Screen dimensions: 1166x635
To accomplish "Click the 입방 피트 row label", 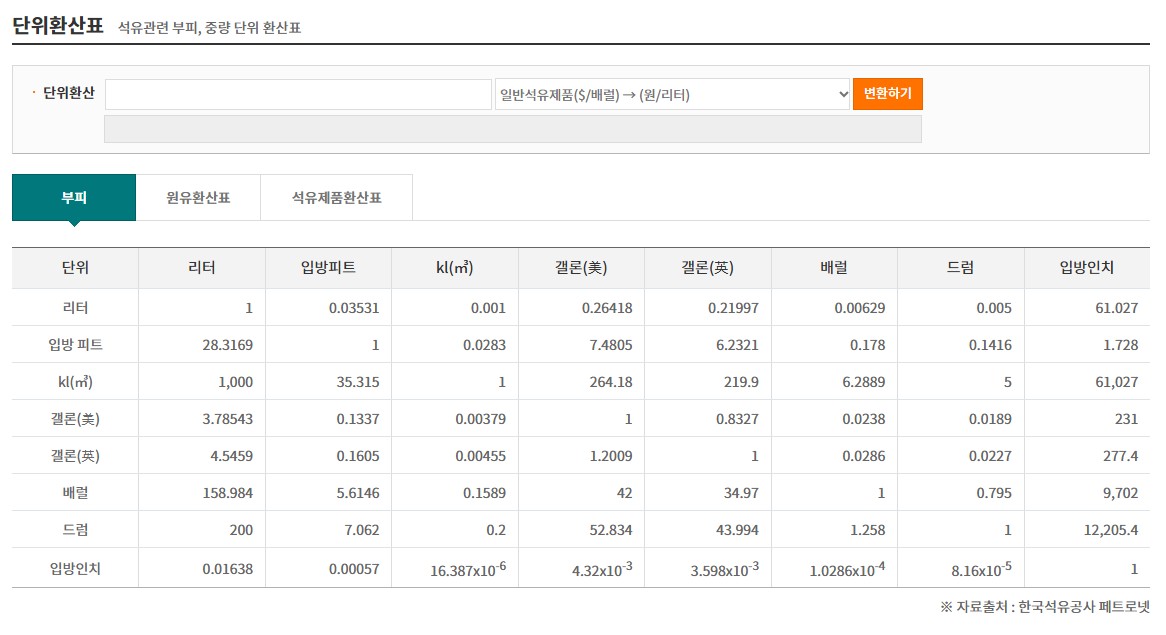I will 75,345.
